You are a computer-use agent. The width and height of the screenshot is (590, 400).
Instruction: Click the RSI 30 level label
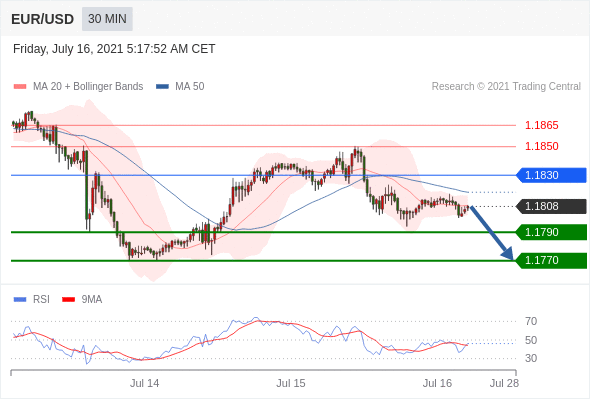[x=531, y=358]
